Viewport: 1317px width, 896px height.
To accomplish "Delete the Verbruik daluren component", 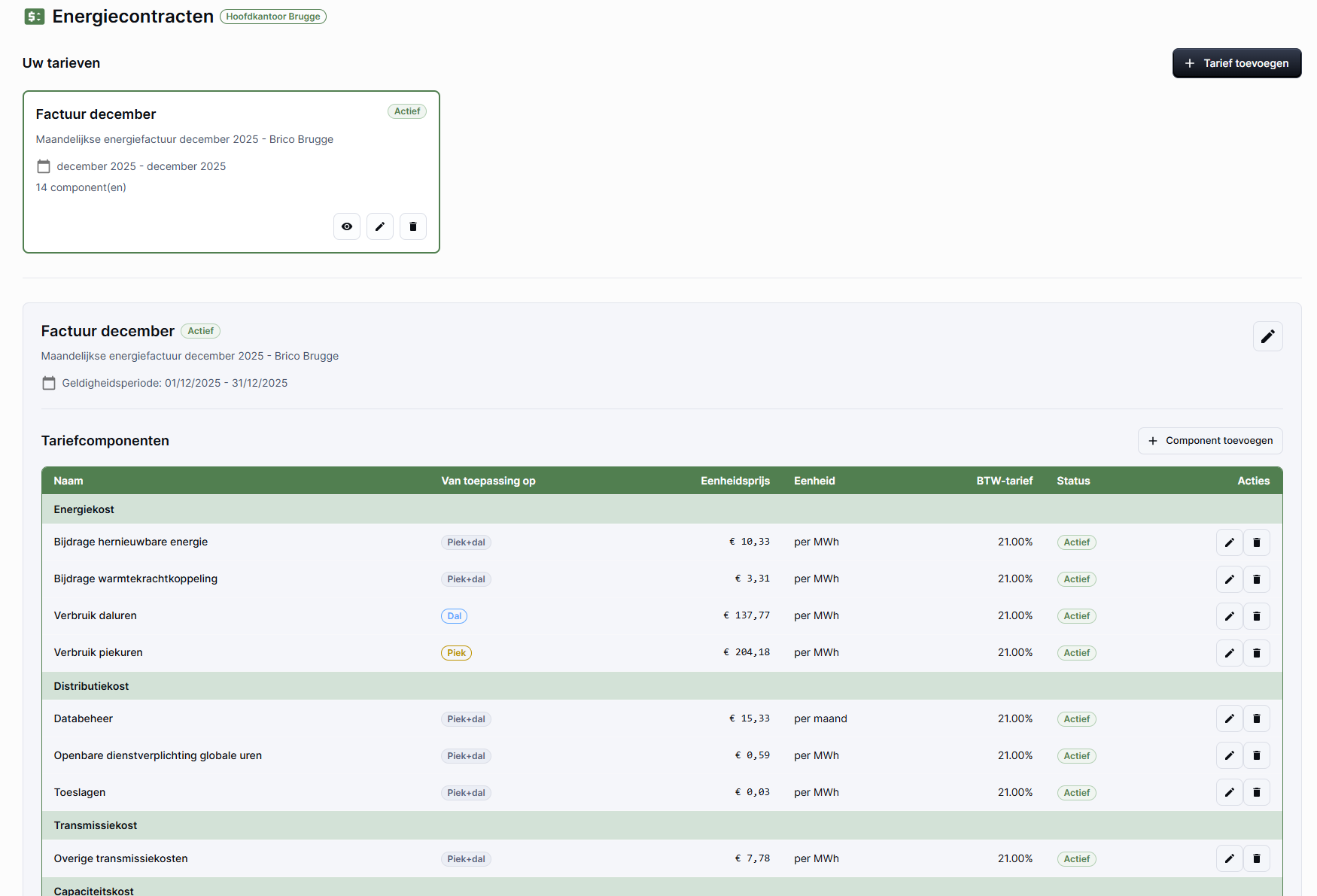I will (1257, 616).
